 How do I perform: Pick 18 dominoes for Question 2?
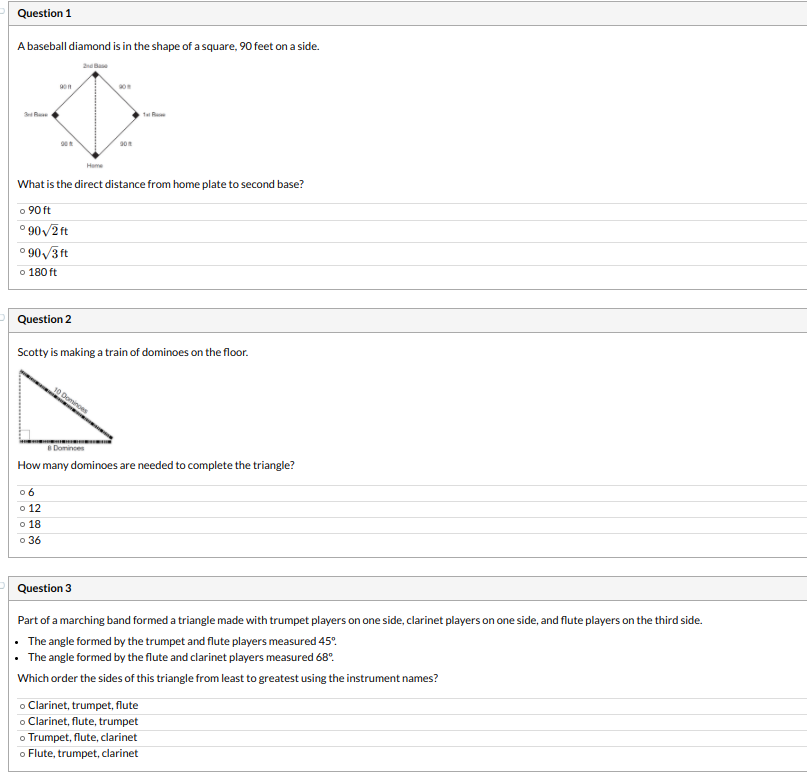pos(22,523)
